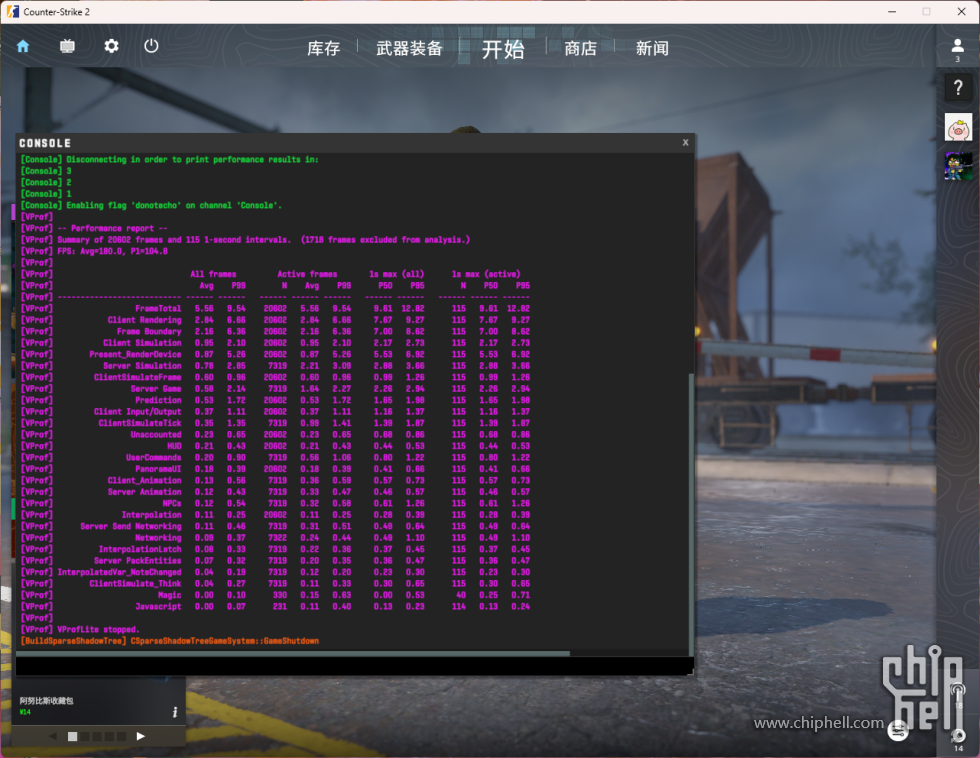The width and height of the screenshot is (980, 758).
Task: Click the UserCommands row label
Action: (153, 457)
